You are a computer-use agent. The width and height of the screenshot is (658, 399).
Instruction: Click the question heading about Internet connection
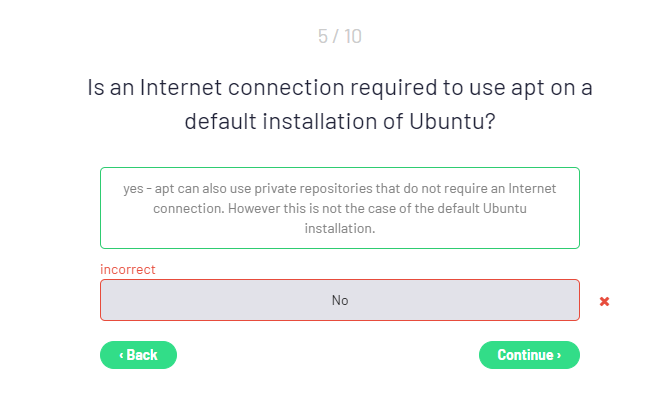coord(339,104)
